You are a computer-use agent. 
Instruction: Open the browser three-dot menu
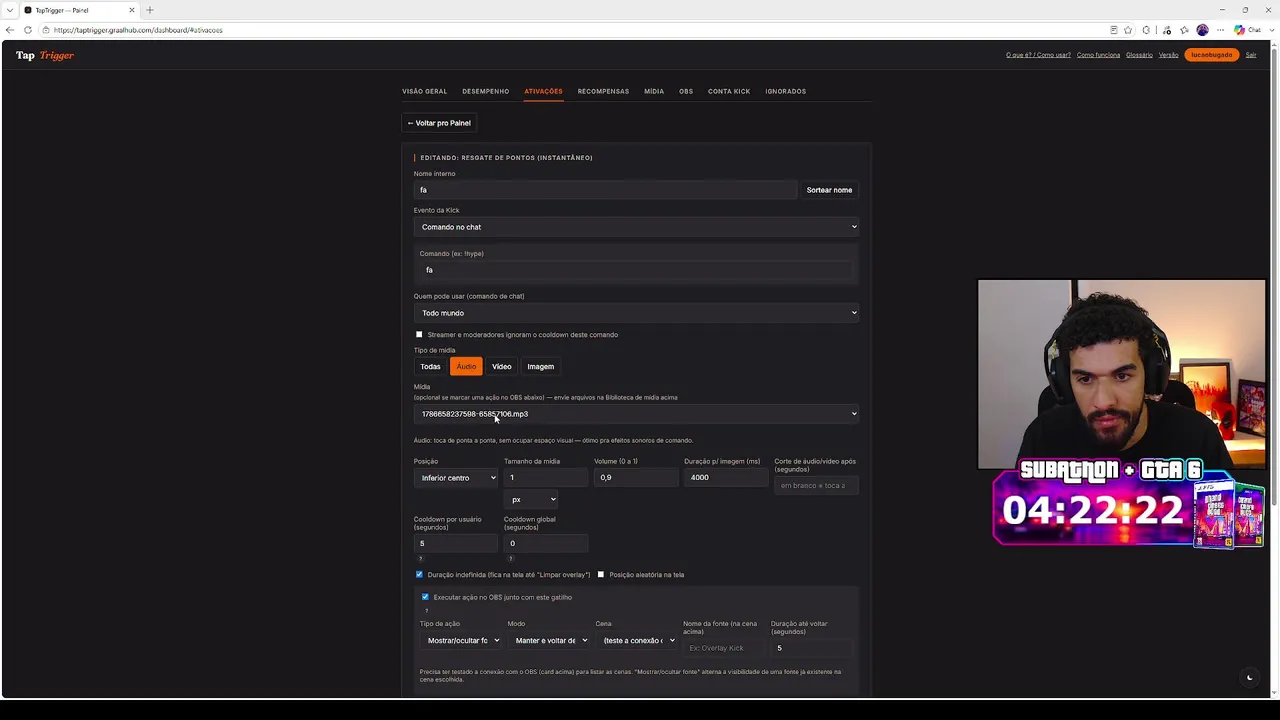pyautogui.click(x=1220, y=30)
